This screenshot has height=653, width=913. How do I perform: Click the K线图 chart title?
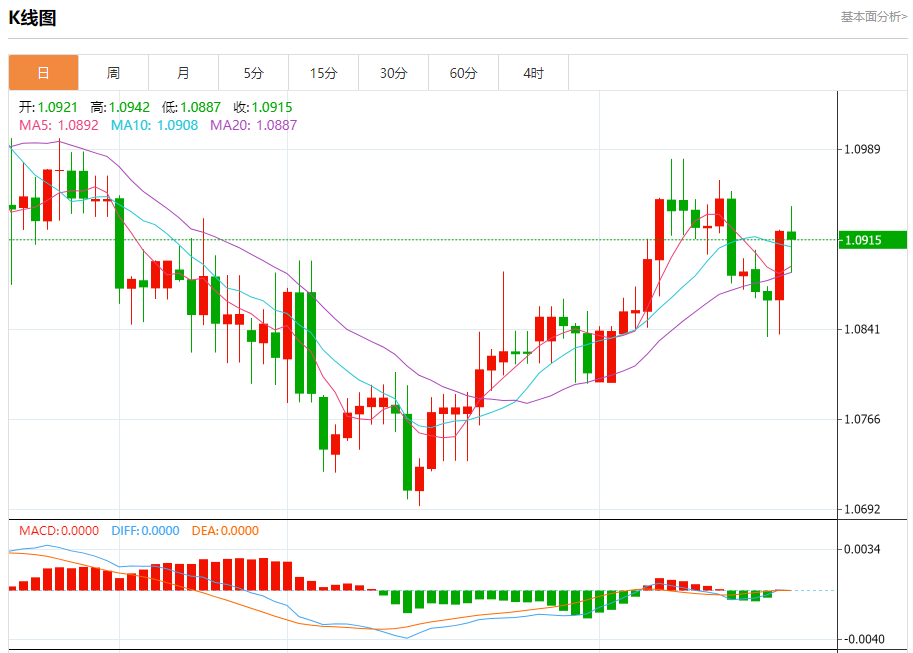(32, 17)
